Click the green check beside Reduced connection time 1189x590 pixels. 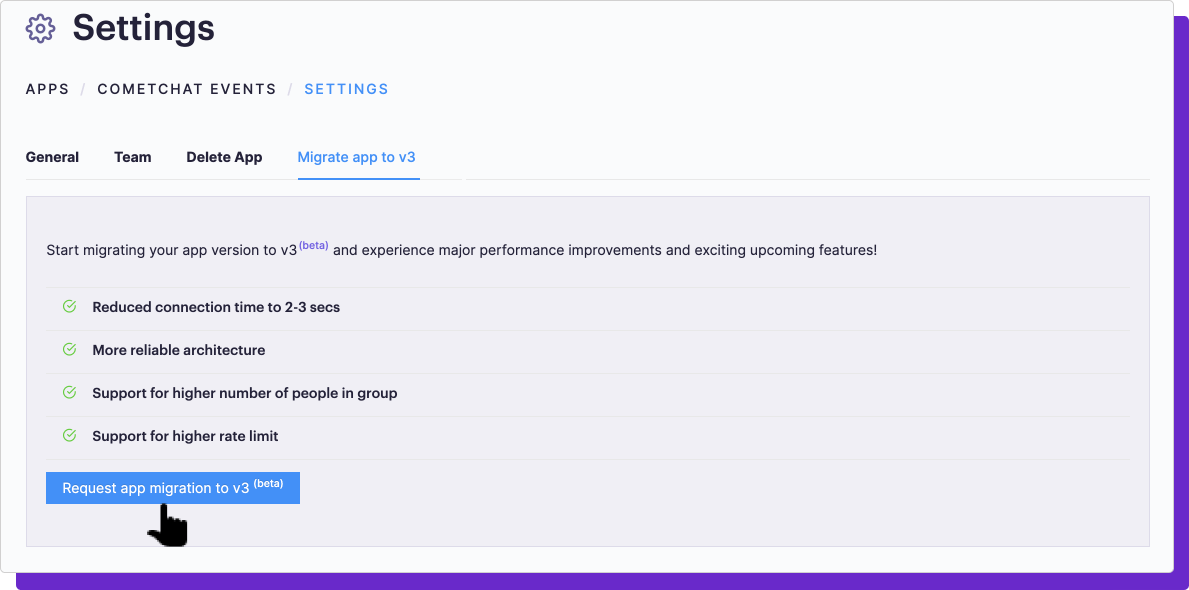coord(69,306)
